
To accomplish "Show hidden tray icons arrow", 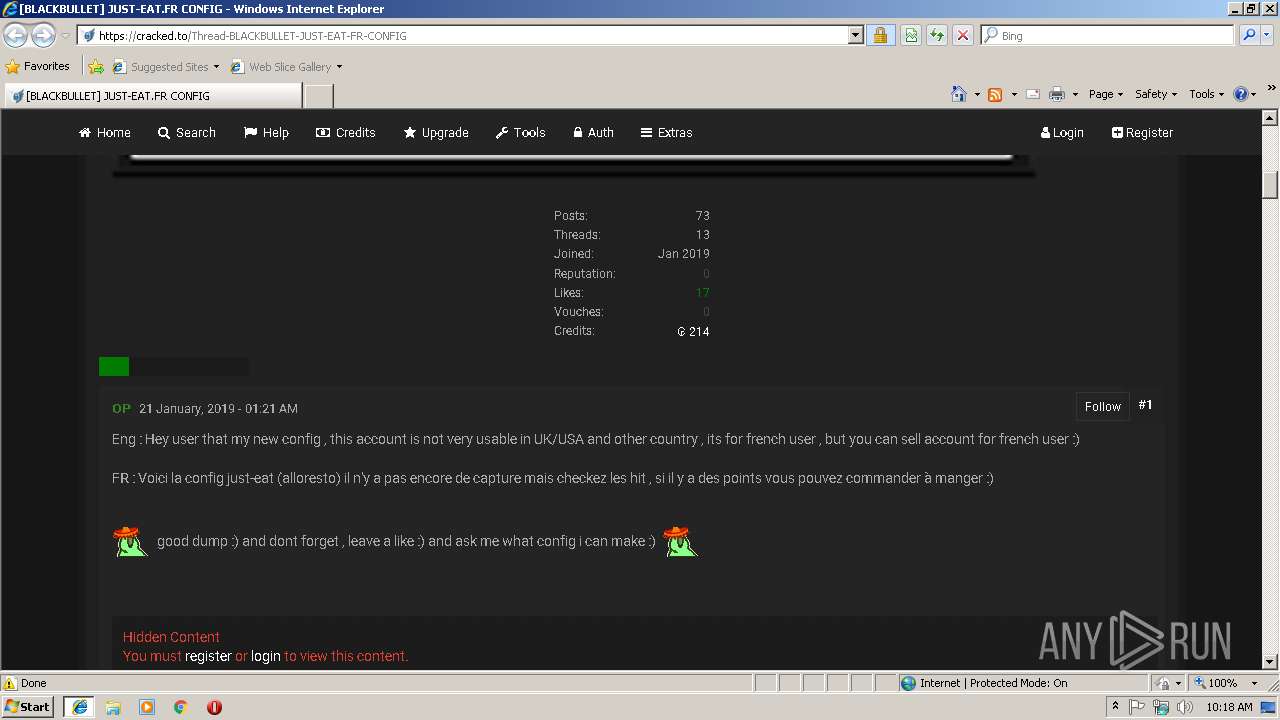I will pos(1115,707).
